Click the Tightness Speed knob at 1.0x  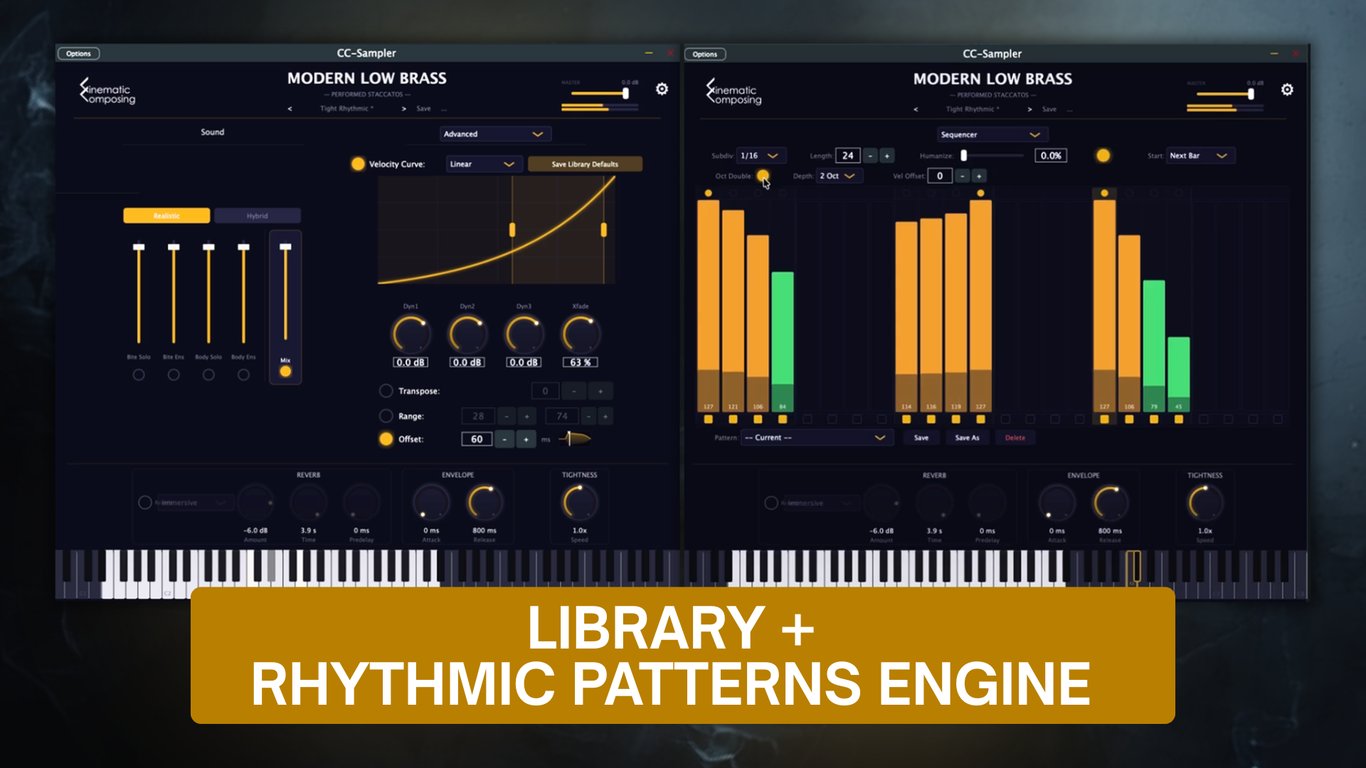(x=578, y=503)
